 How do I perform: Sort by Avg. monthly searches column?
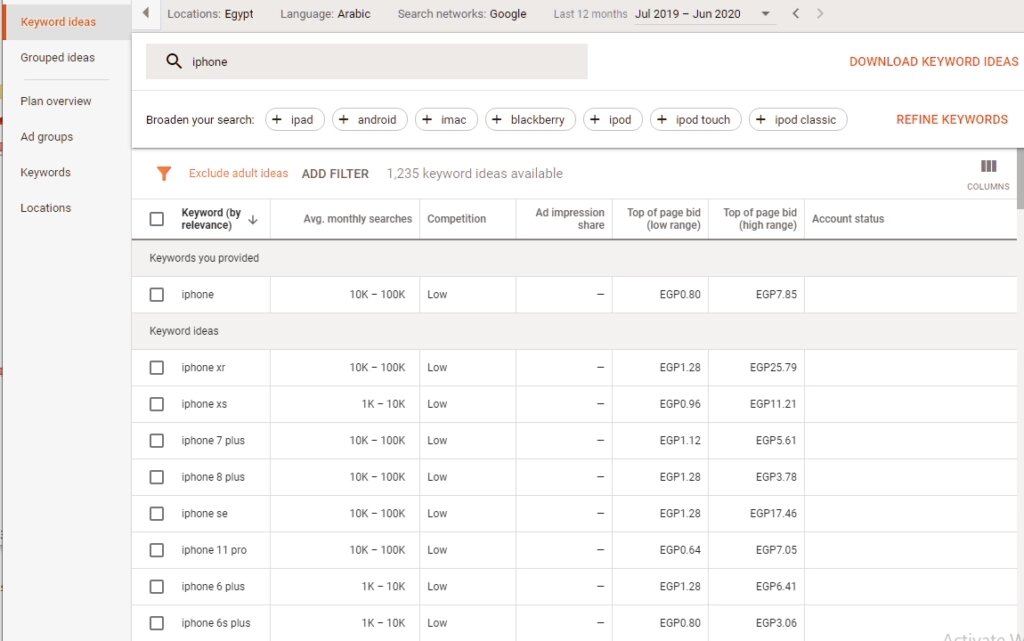point(357,219)
